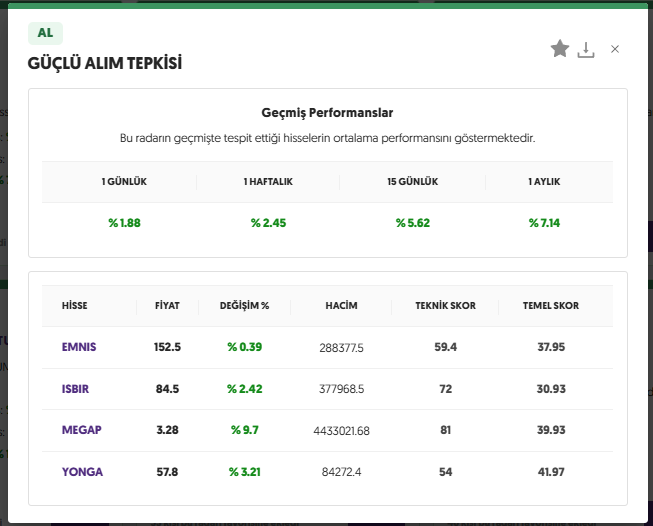Image resolution: width=653 pixels, height=526 pixels.
Task: Click YONGA volume 84272.4
Action: pyautogui.click(x=341, y=472)
